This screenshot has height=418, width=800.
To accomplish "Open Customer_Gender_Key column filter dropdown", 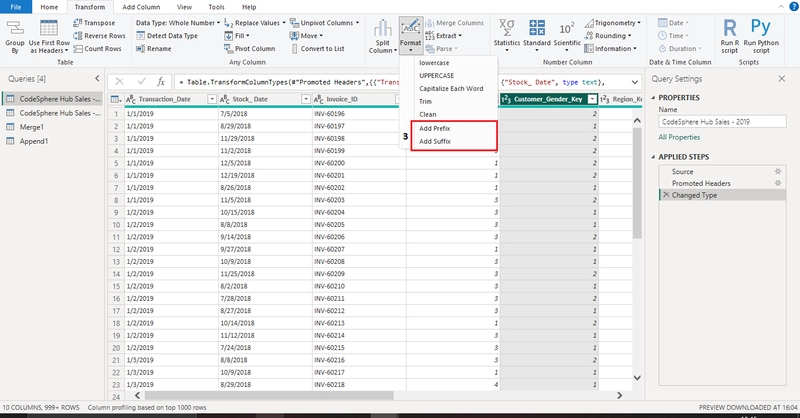I will point(592,99).
